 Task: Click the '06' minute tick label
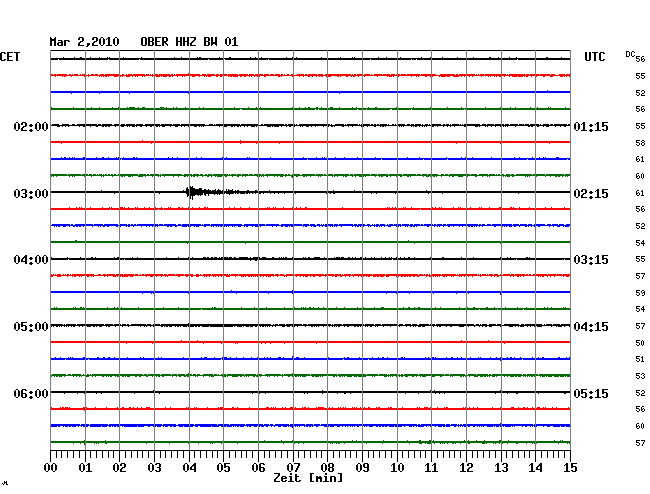coord(258,468)
